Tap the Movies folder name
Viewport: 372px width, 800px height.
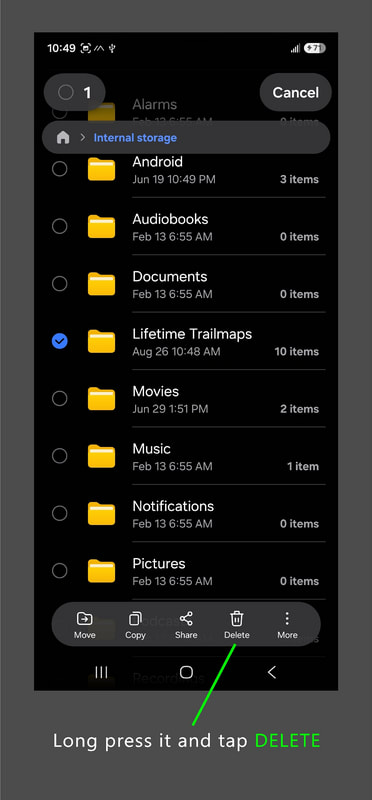pos(156,391)
